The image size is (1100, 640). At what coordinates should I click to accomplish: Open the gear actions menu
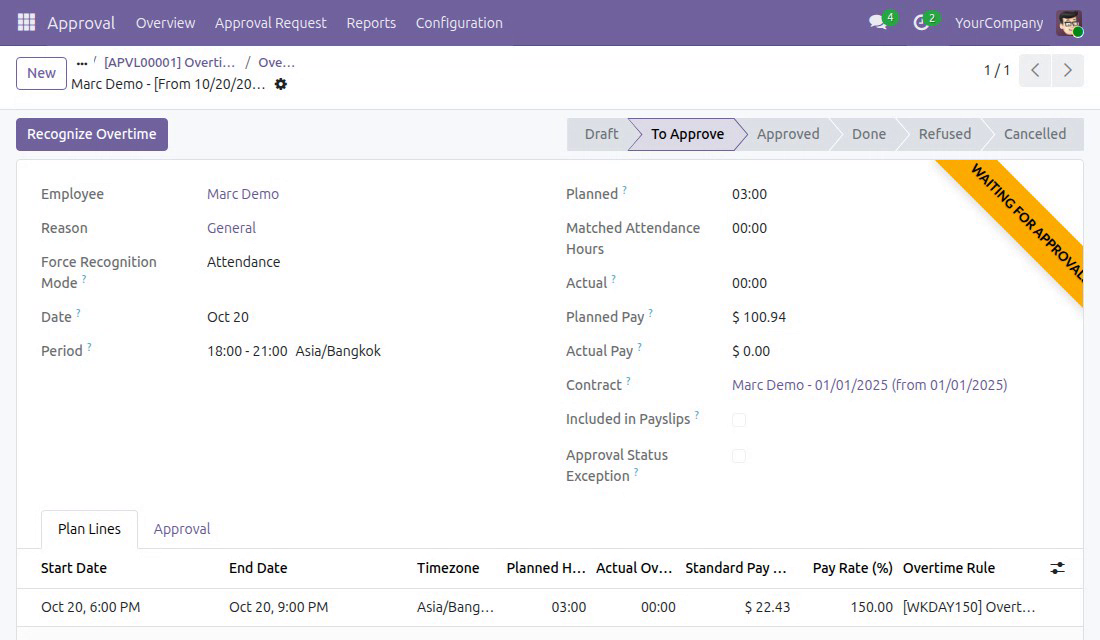(281, 84)
